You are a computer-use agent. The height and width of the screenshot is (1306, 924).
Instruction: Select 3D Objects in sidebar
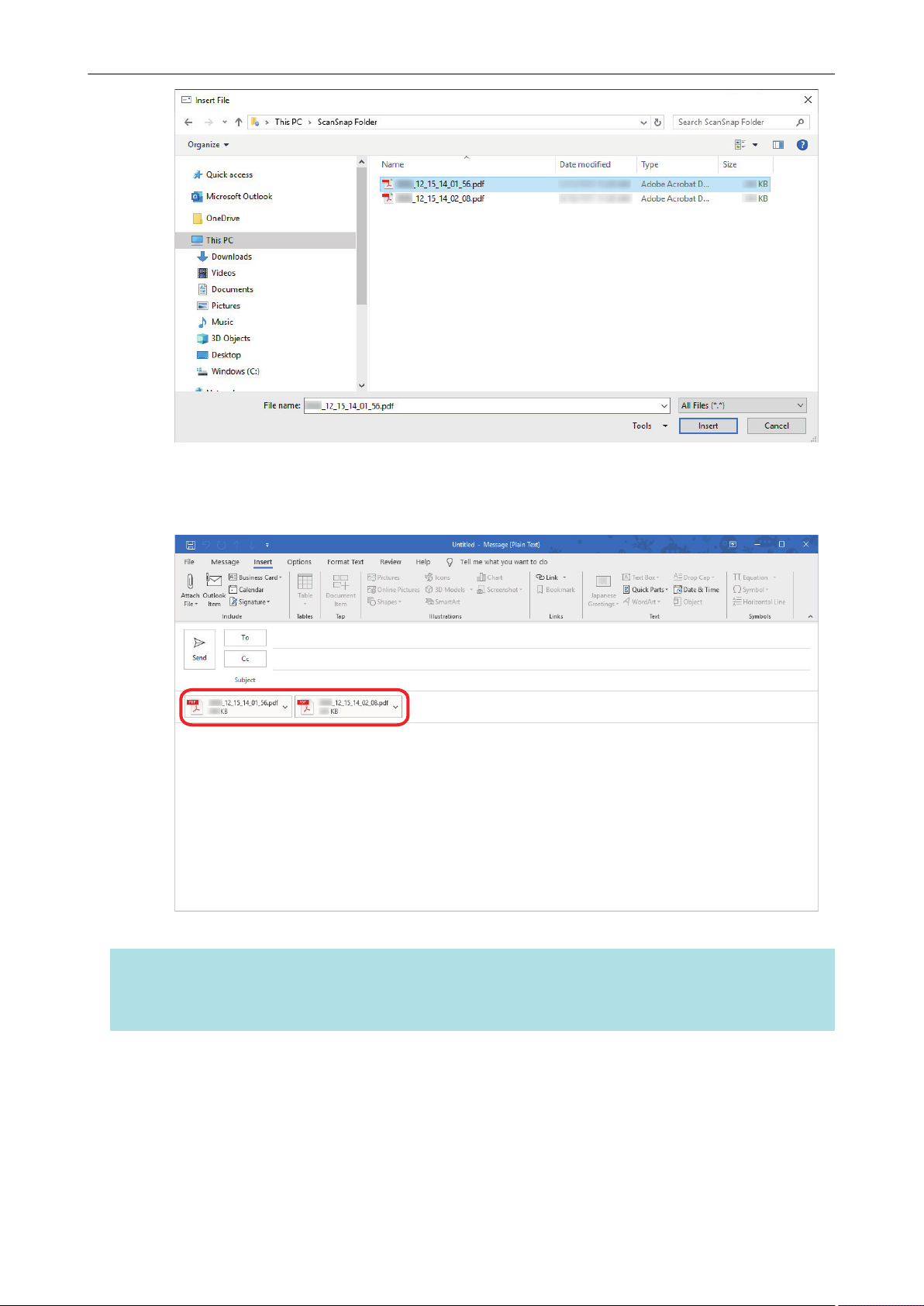click(223, 338)
